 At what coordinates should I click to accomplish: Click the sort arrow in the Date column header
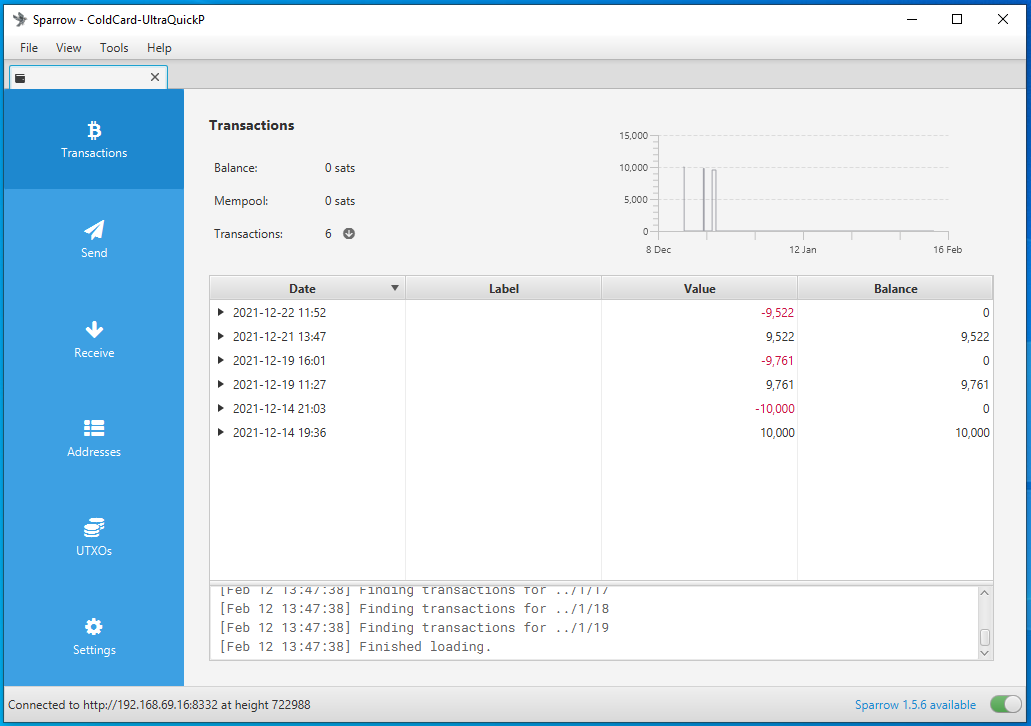395,288
